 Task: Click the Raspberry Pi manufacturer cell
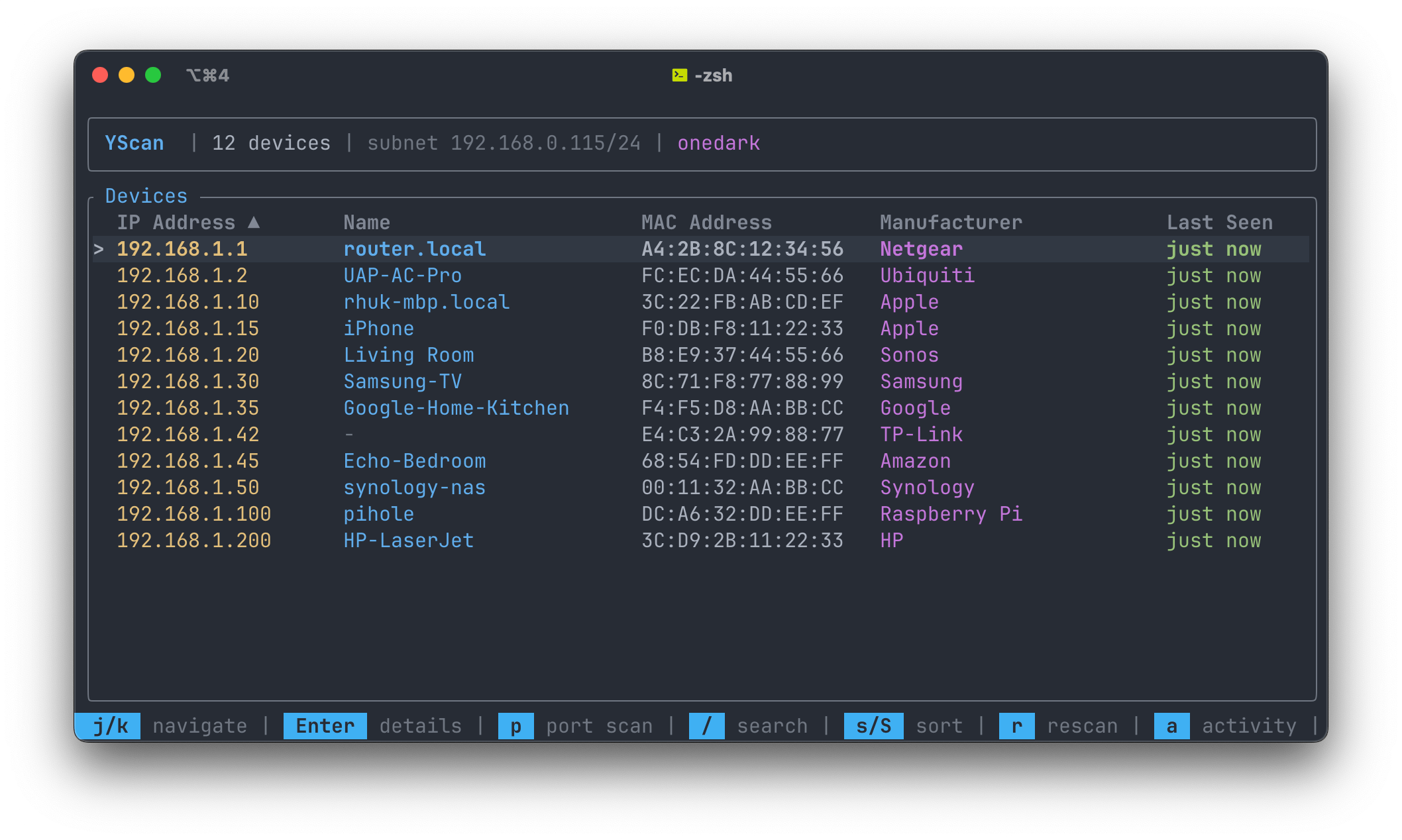[951, 514]
